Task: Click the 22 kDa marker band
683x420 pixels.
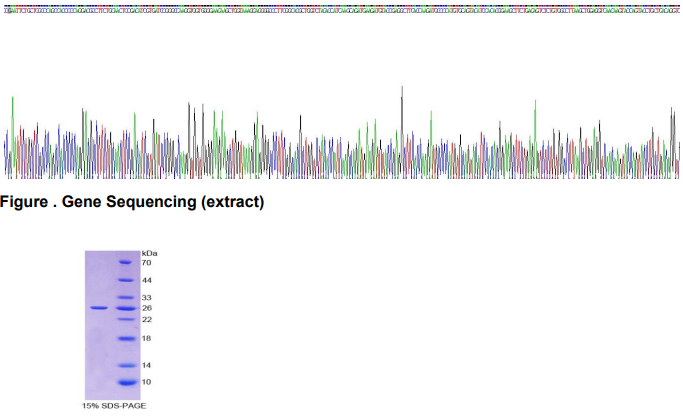Action: [125, 319]
